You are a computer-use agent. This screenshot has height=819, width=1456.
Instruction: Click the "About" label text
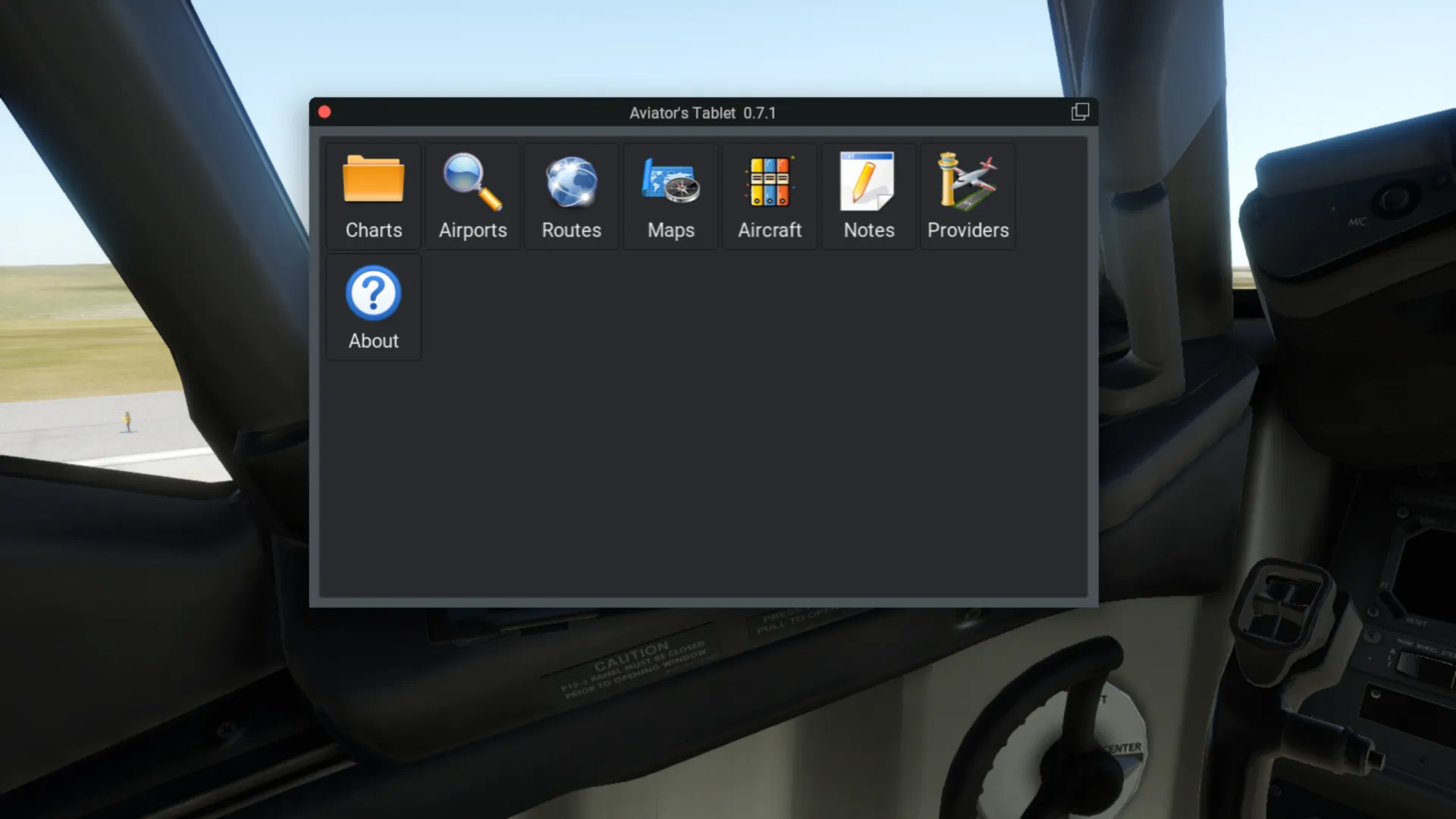click(x=373, y=340)
